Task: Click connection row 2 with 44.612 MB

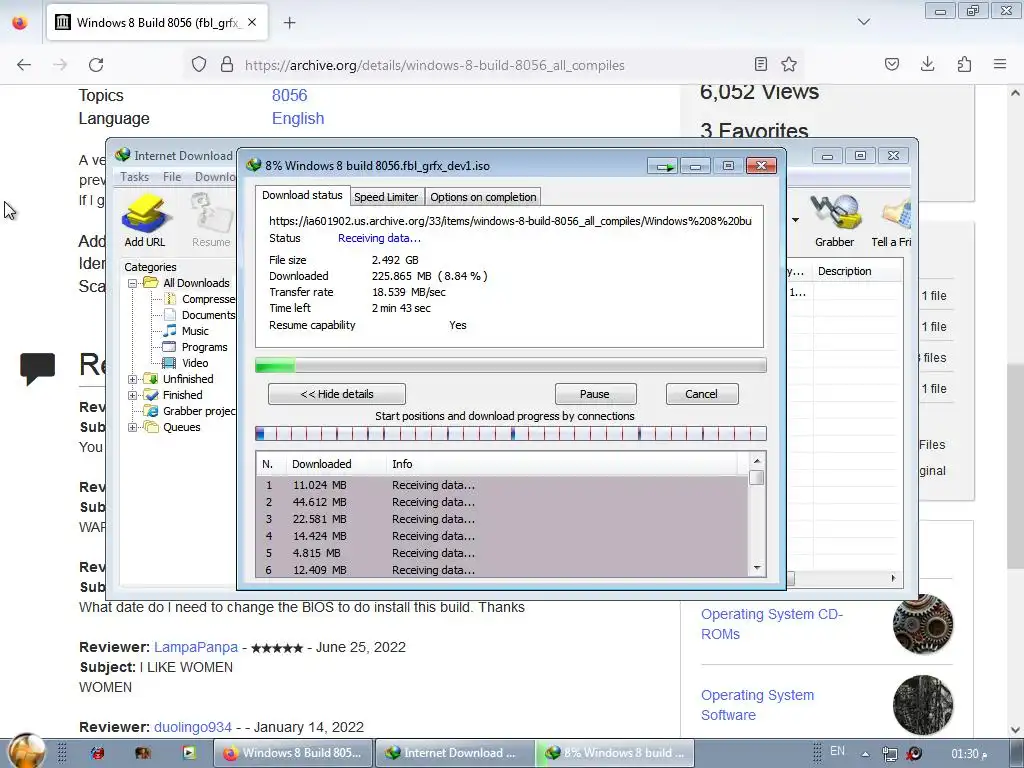Action: 502,502
